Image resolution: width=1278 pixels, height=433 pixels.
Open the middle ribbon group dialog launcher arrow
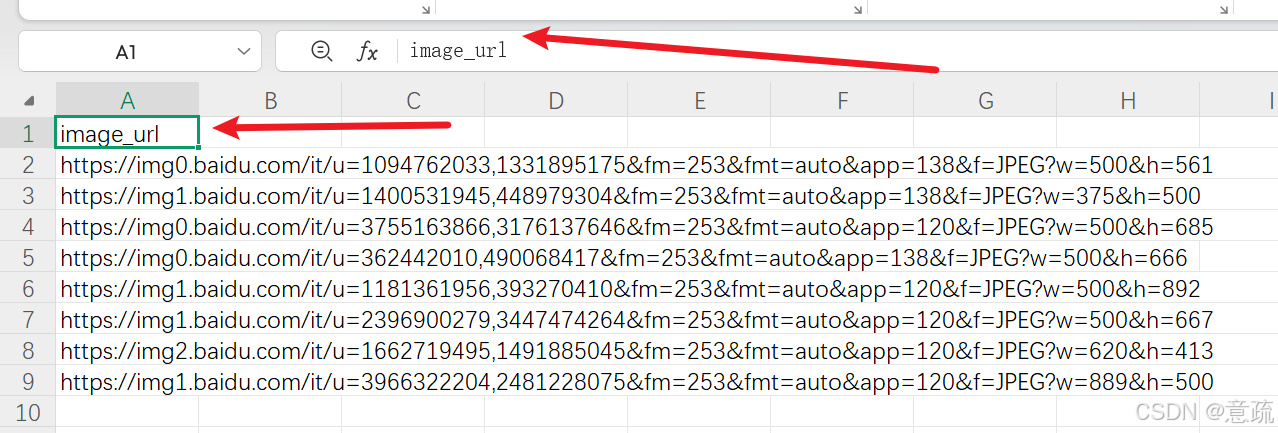point(858,8)
